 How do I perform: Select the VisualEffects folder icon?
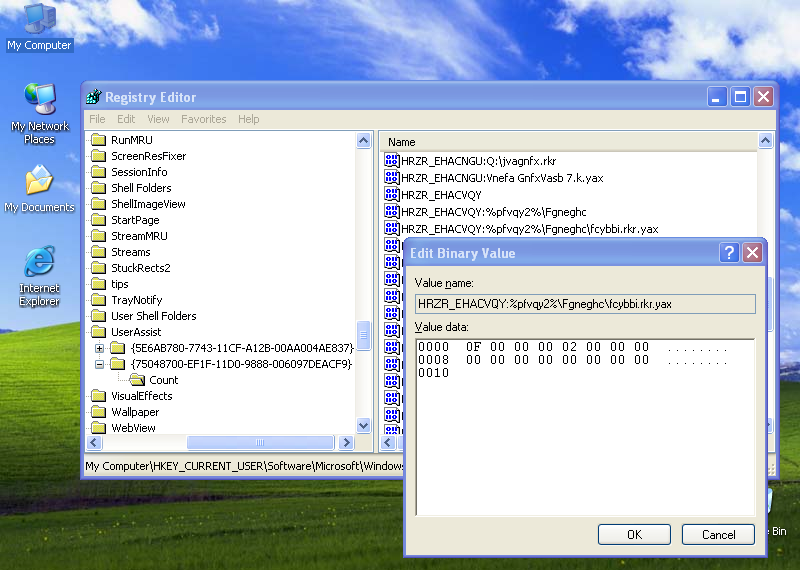click(x=98, y=396)
